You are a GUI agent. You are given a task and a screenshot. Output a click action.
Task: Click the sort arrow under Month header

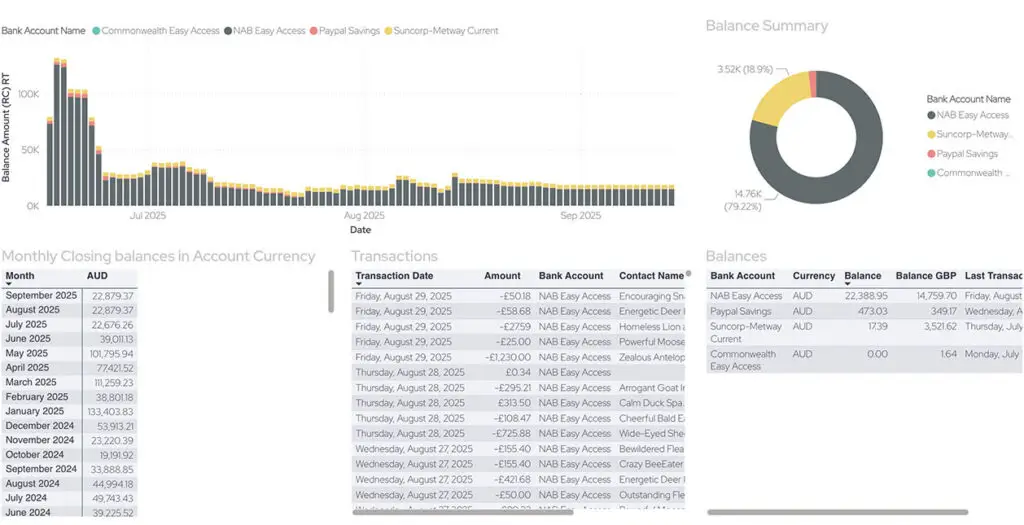[9, 285]
